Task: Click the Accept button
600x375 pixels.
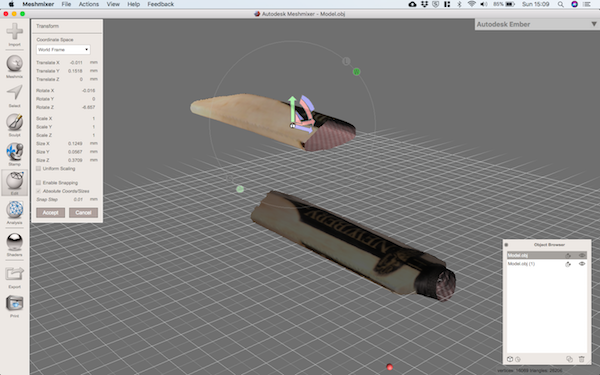Action: pyautogui.click(x=51, y=213)
